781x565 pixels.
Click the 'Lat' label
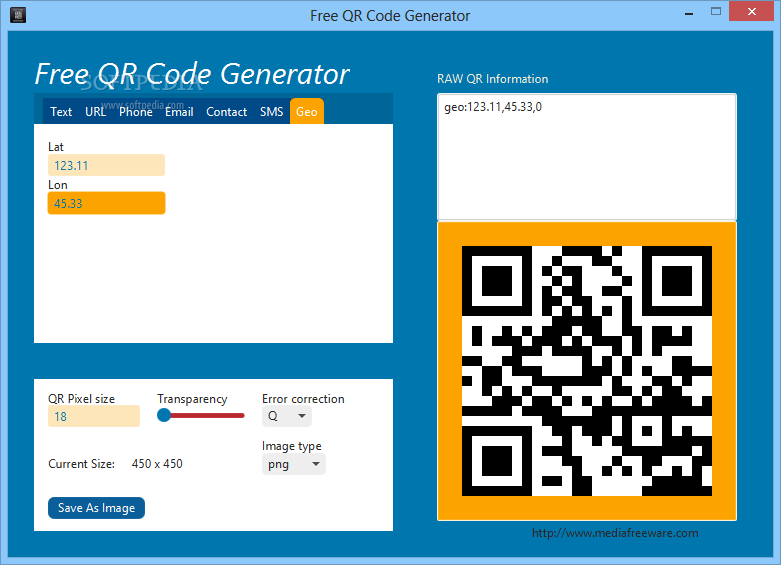[56, 146]
